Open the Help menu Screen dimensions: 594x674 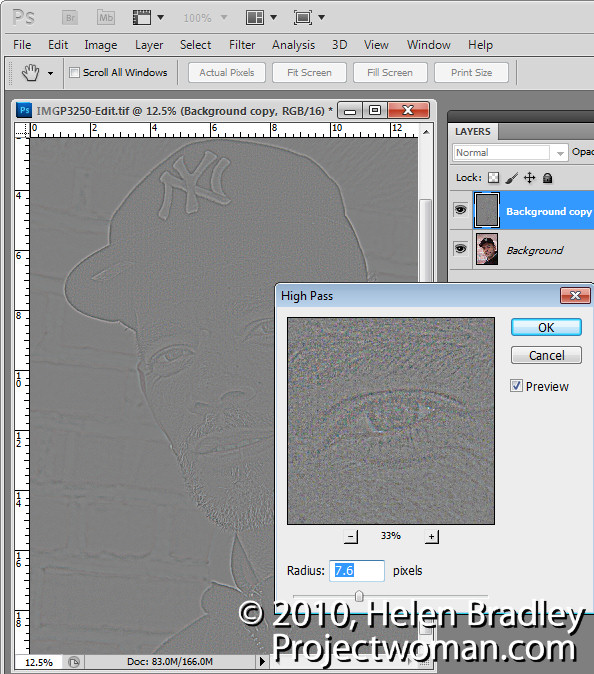click(x=480, y=45)
